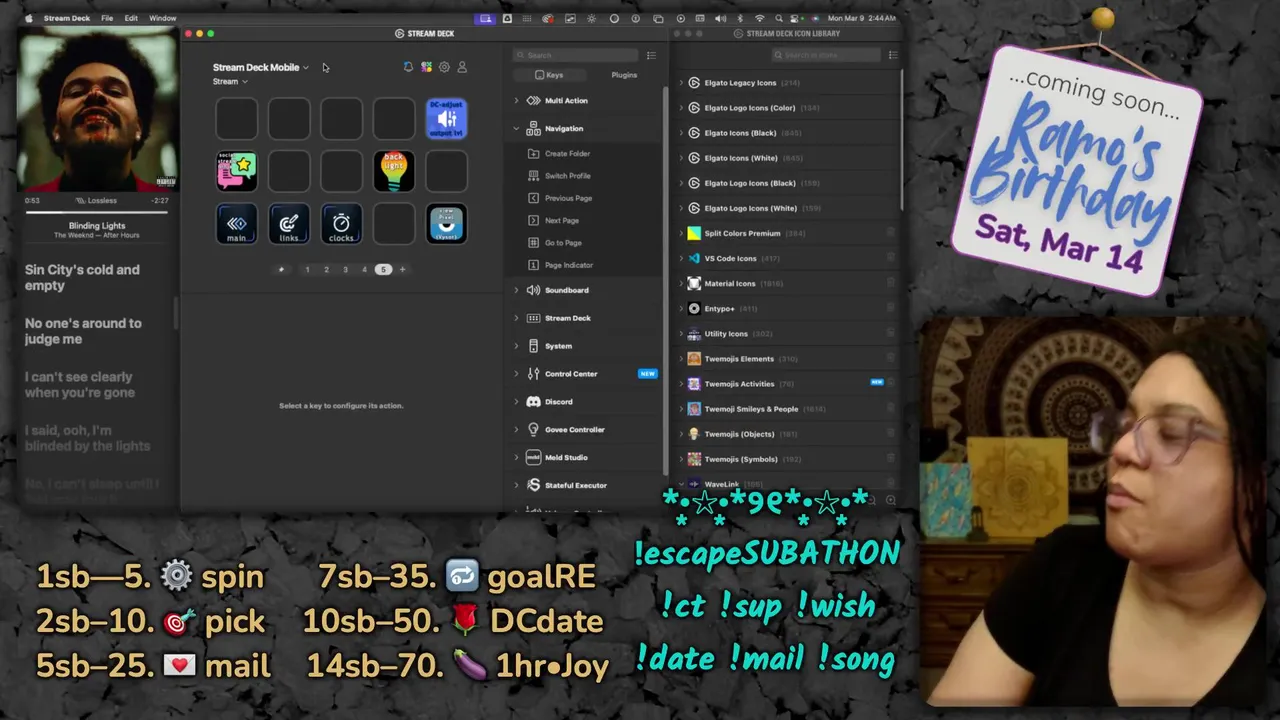
Task: Open the Window menu
Action: point(162,18)
